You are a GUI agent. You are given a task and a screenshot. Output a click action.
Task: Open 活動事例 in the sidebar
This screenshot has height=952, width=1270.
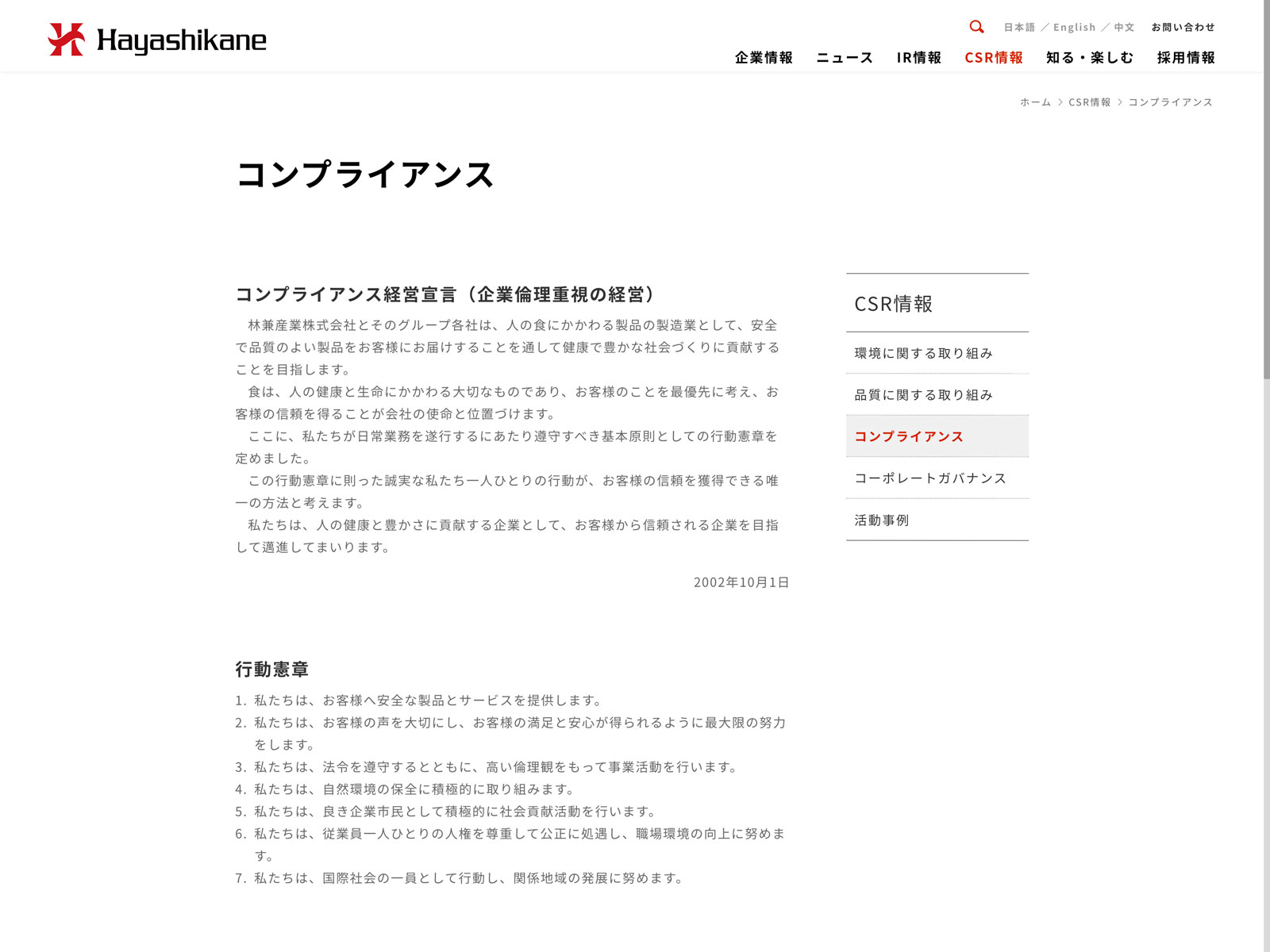click(x=882, y=520)
